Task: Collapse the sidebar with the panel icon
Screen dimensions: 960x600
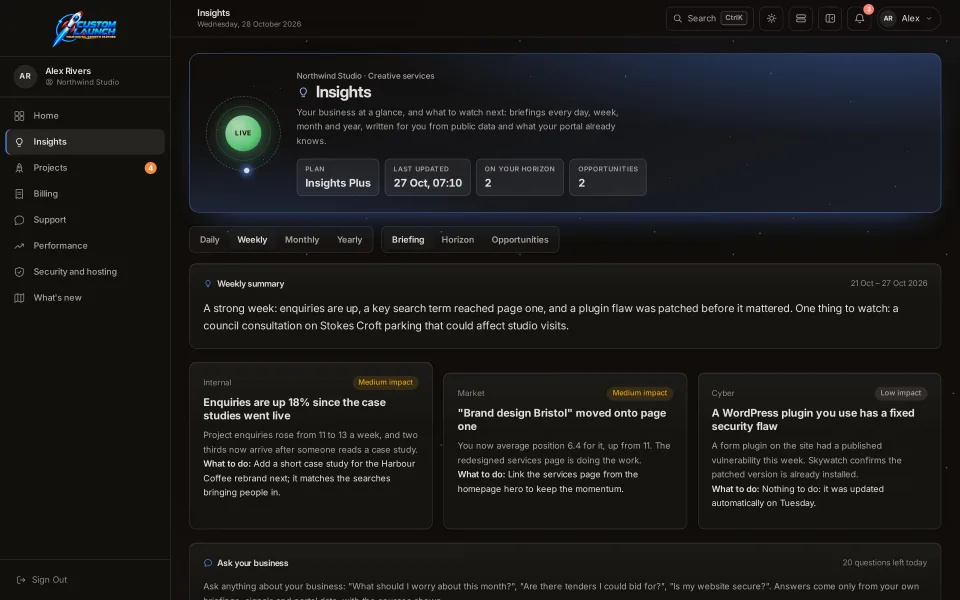Action: pos(830,18)
